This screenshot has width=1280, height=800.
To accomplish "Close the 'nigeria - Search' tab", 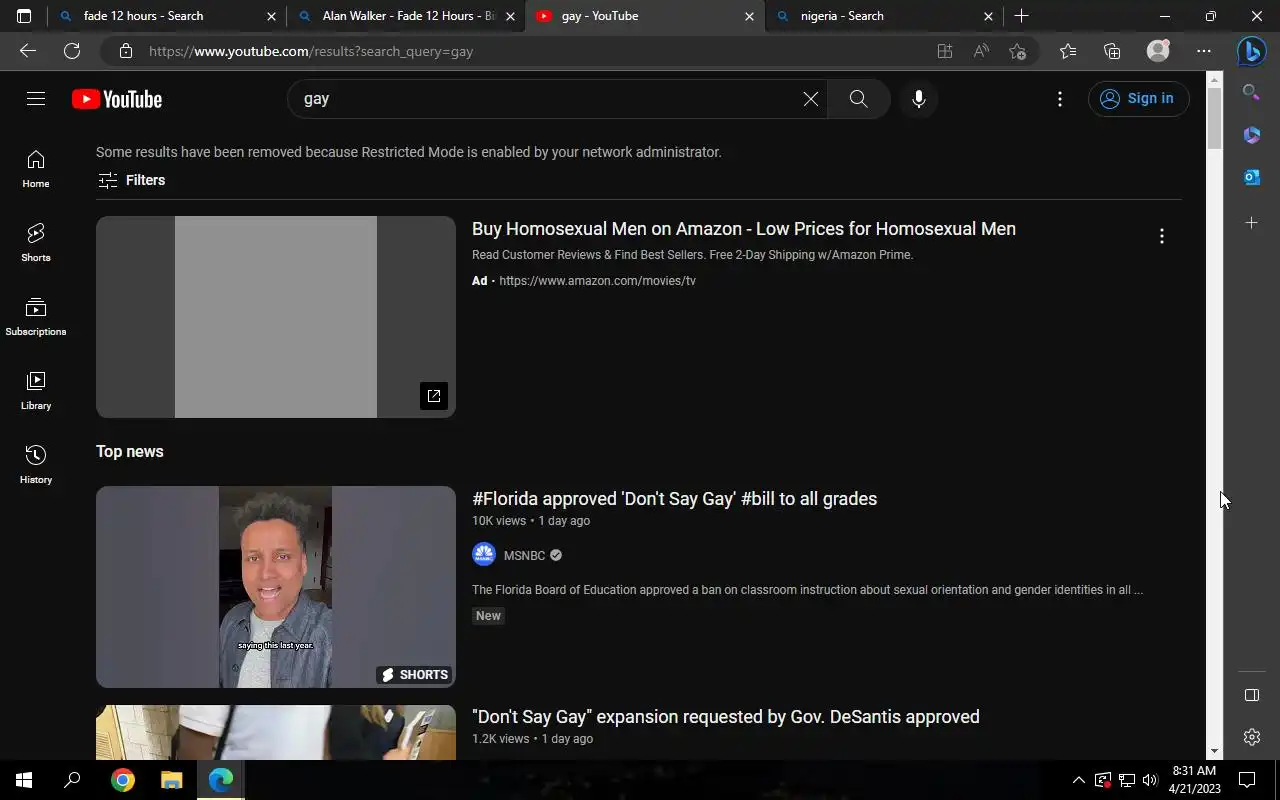I will pyautogui.click(x=989, y=16).
